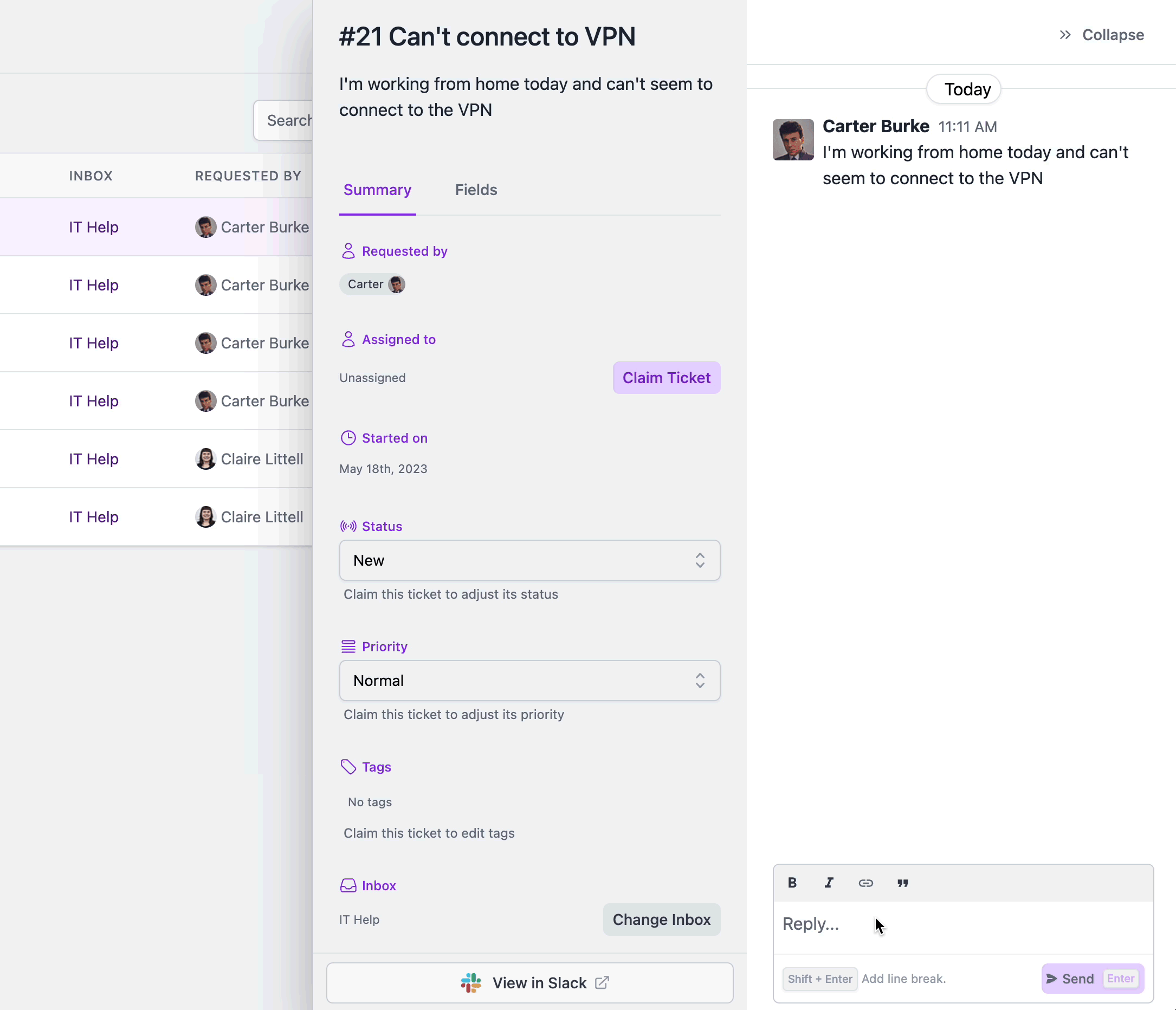Click the Started on clock icon

tap(348, 438)
